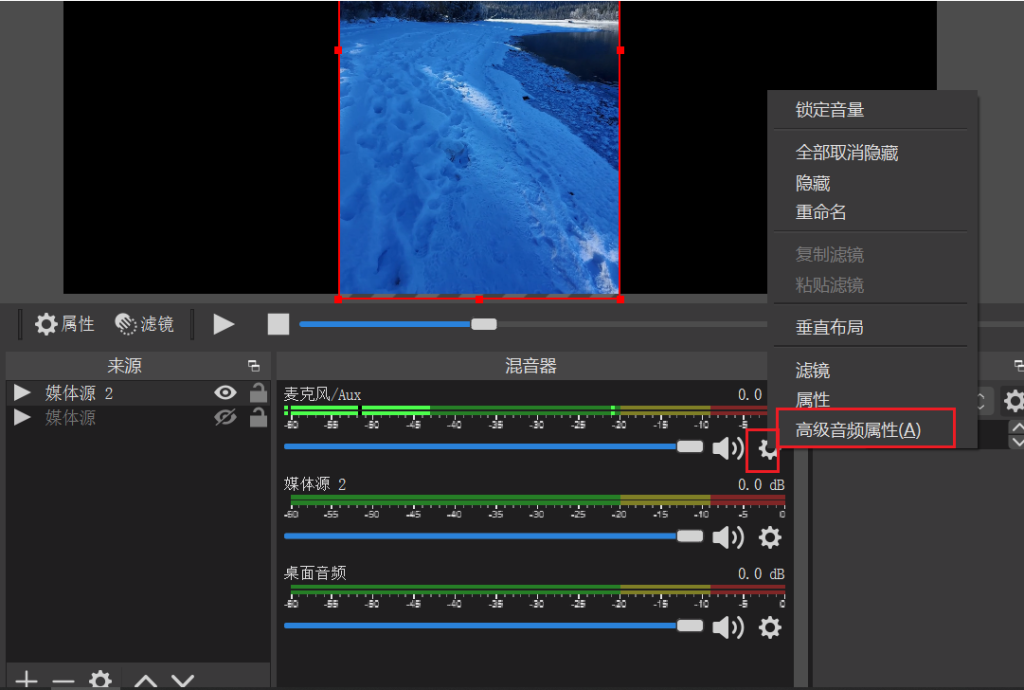The image size is (1024, 690).
Task: Move source down with arrow
Action: click(183, 682)
